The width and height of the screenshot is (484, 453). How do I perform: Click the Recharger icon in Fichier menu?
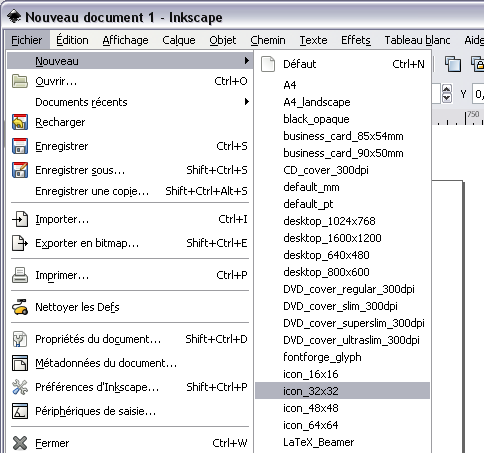pos(20,122)
